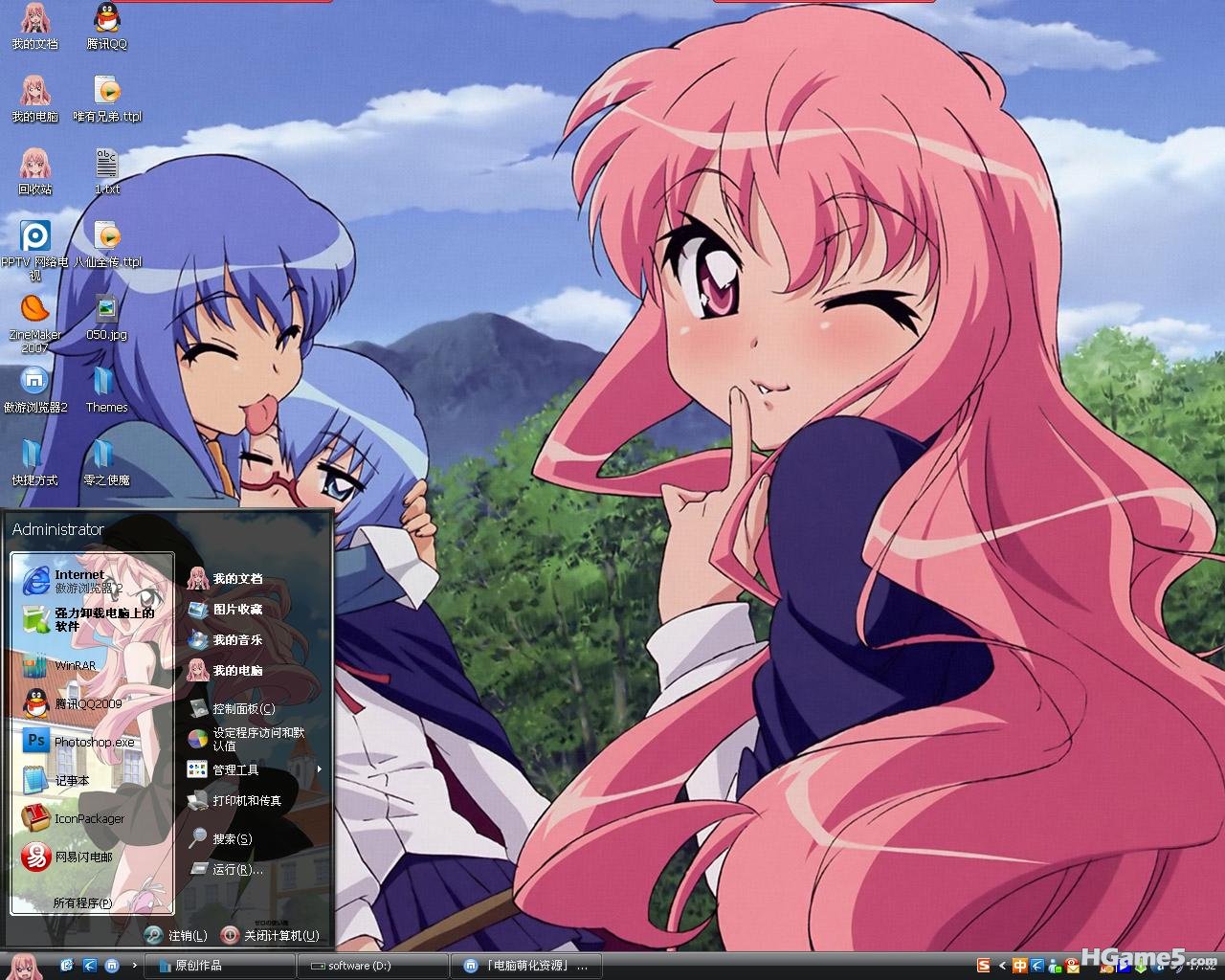1225x980 pixels.
Task: Open 记事本 Notepad in Start menu
Action: click(x=92, y=780)
